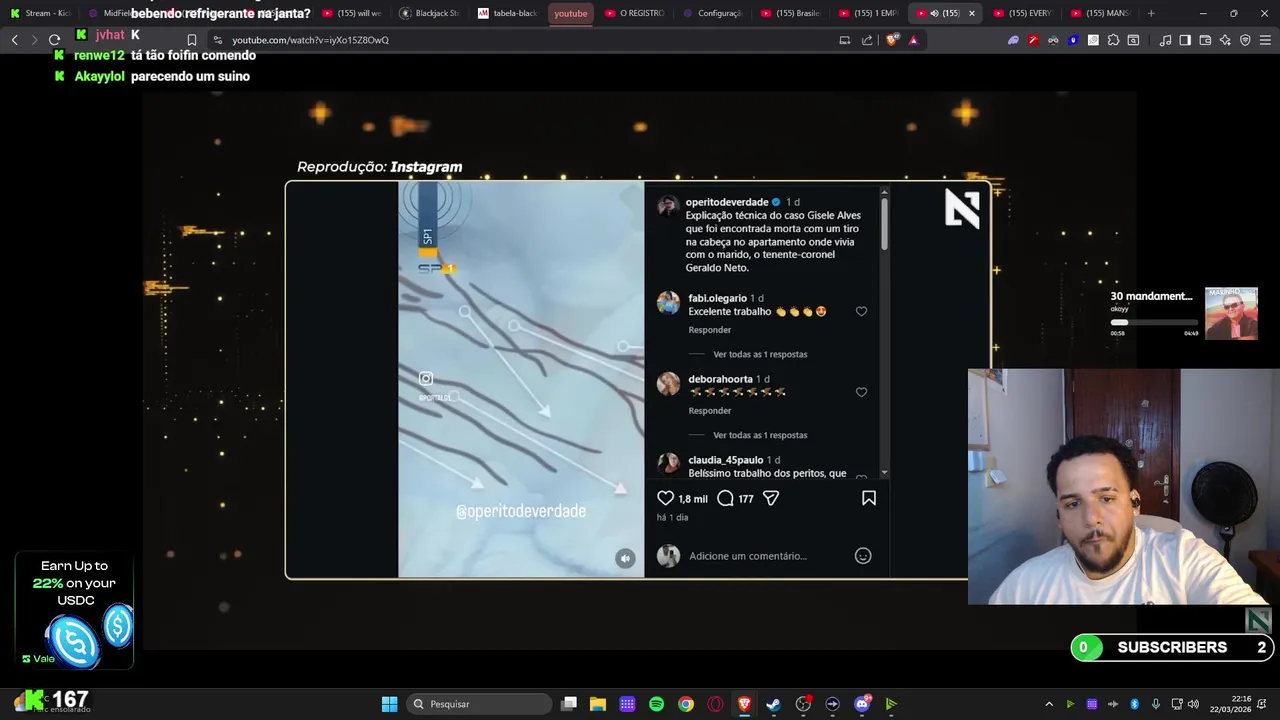The image size is (1280, 720).
Task: Expand deborahoorta's replies: Ver todas as 1 respostas
Action: pyautogui.click(x=760, y=436)
